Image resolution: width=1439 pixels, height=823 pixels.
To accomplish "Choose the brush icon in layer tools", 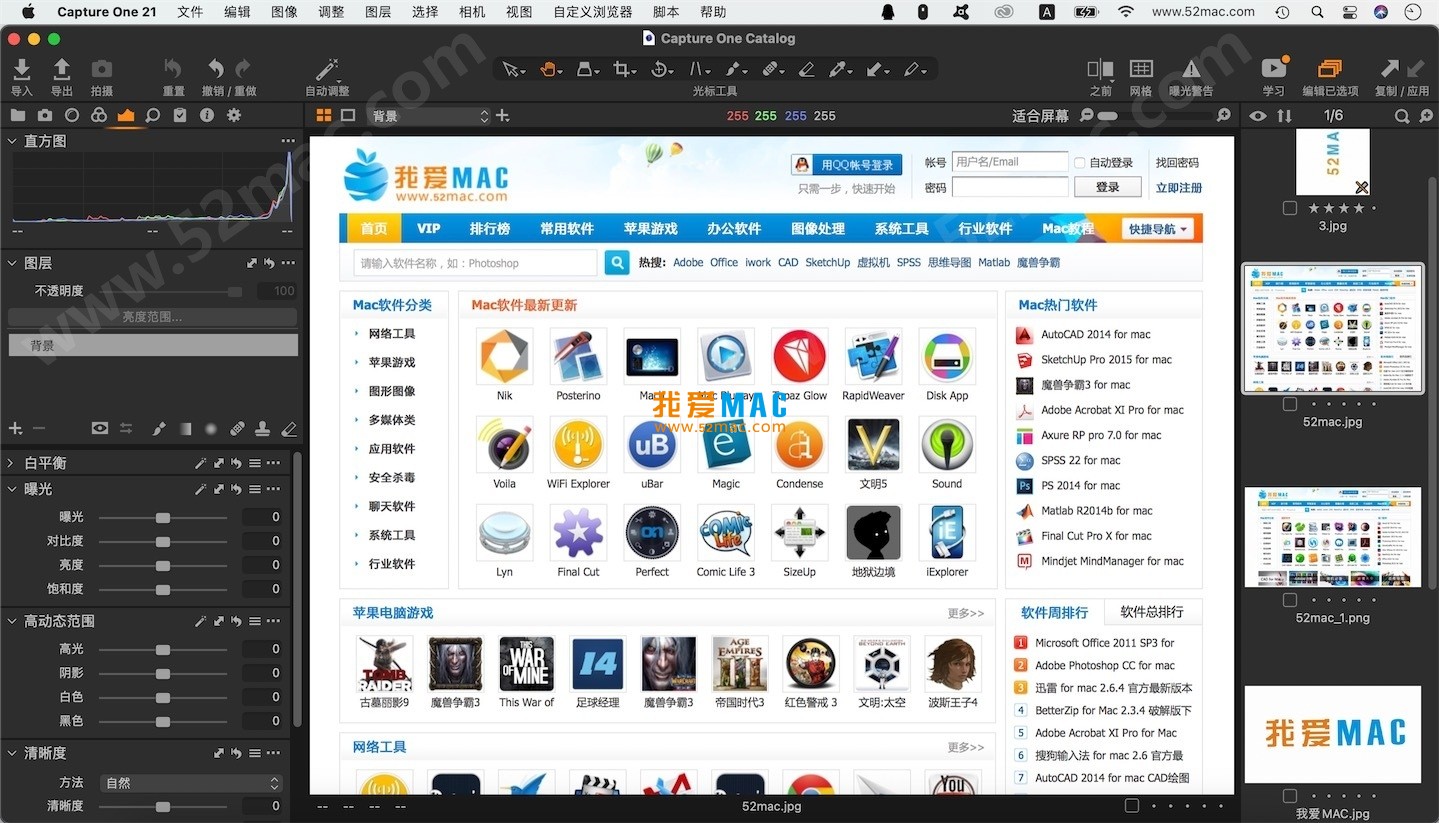I will tap(159, 429).
